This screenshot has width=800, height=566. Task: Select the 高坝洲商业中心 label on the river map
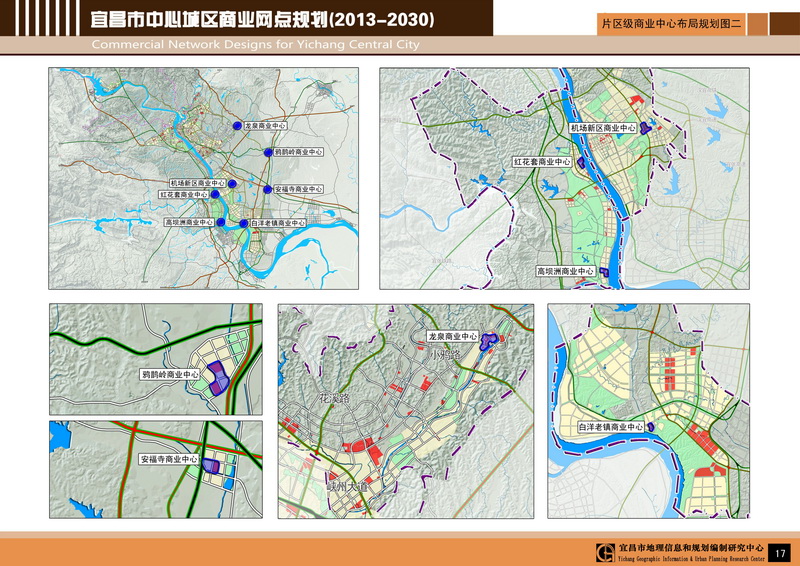pyautogui.click(x=565, y=271)
